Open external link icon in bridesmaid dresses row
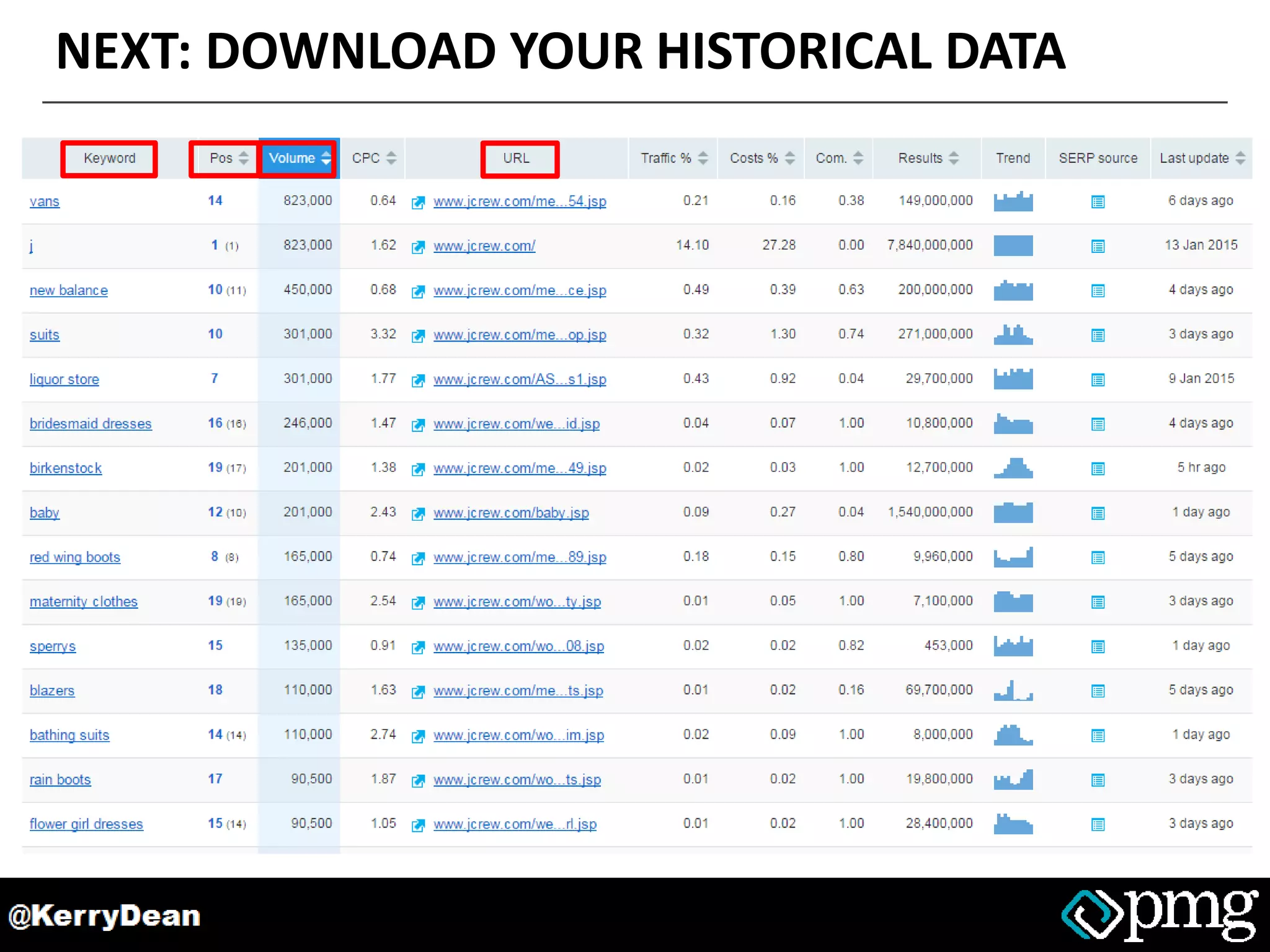 click(419, 425)
